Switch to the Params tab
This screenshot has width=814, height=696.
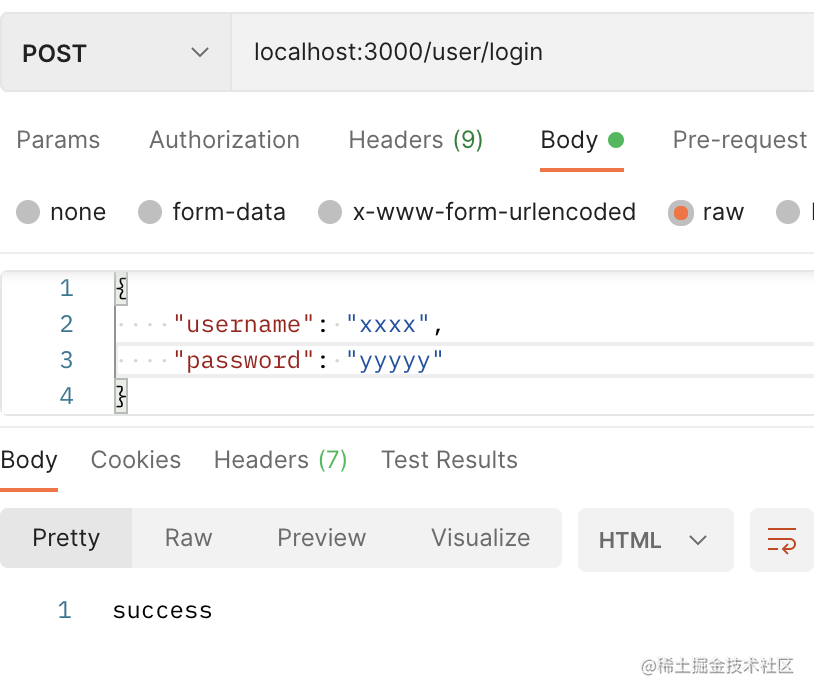[58, 140]
